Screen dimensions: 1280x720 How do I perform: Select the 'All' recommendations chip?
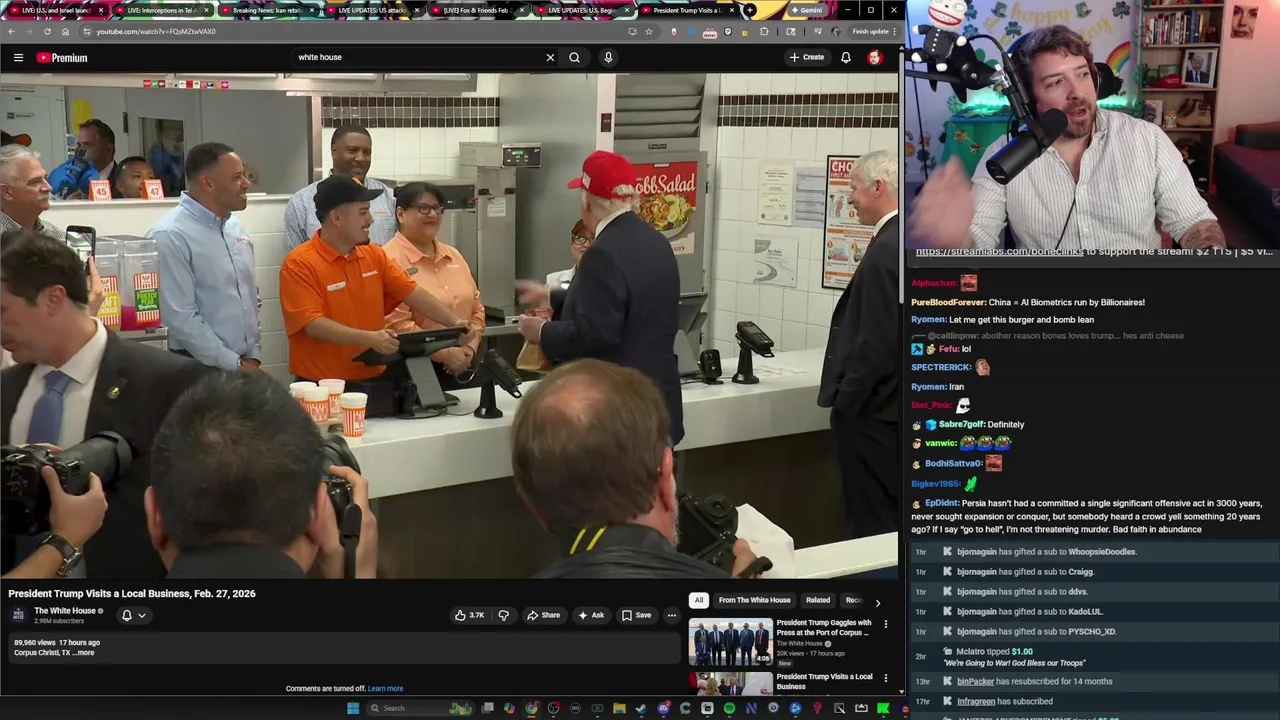(x=699, y=600)
